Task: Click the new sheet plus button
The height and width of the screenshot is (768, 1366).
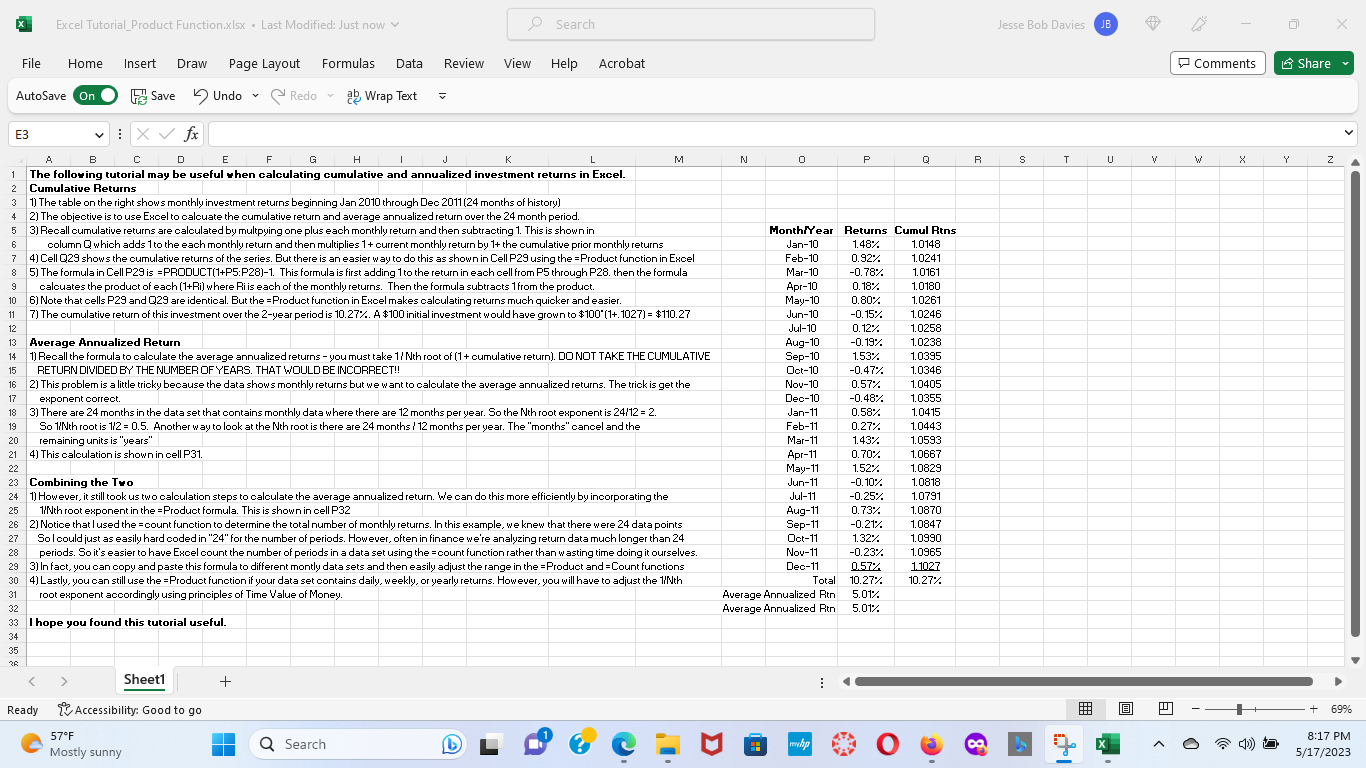Action: (225, 681)
